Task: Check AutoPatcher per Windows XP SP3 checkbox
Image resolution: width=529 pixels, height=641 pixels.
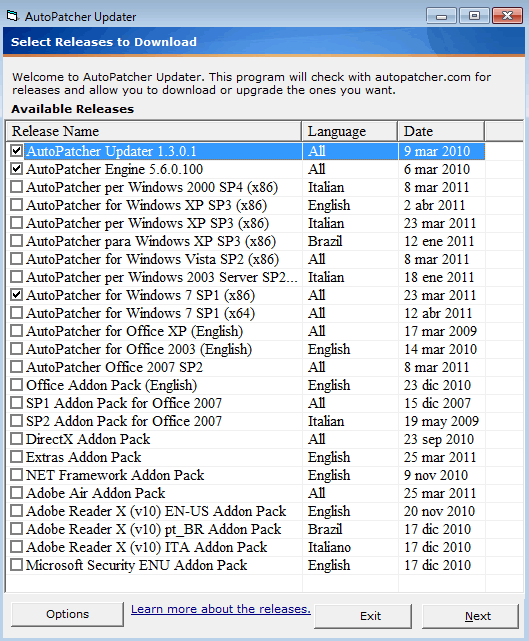Action: tap(16, 223)
